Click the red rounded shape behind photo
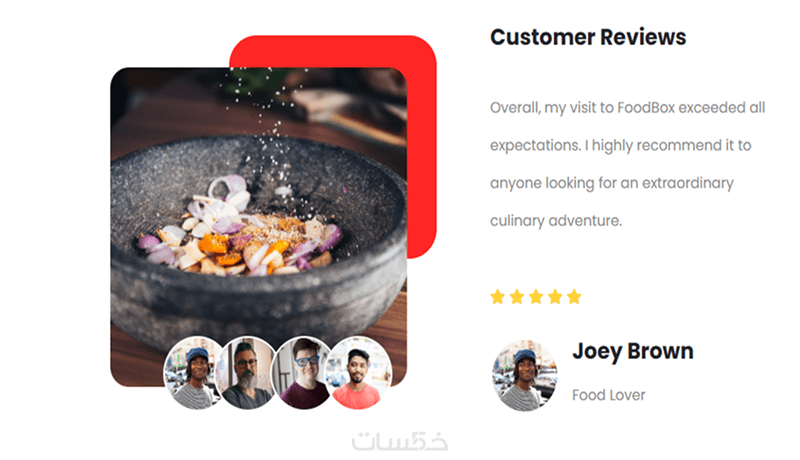Viewport: 800px width, 460px height. click(x=421, y=148)
